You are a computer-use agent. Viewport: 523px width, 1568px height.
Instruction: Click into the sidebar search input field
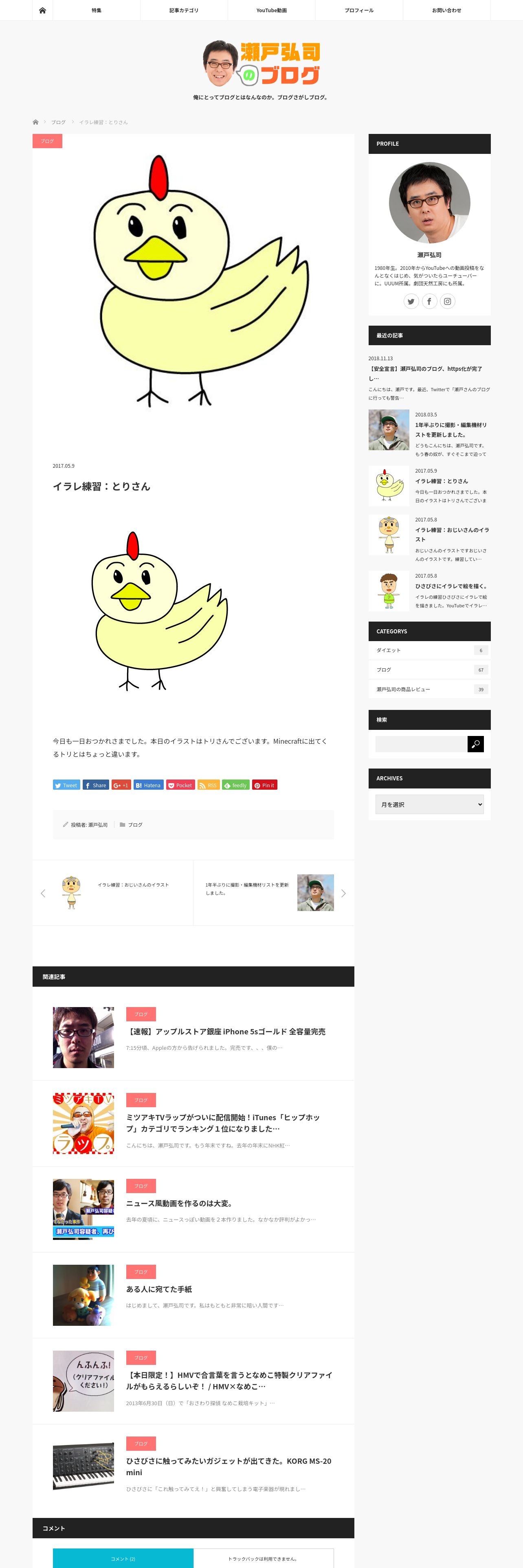[x=421, y=744]
